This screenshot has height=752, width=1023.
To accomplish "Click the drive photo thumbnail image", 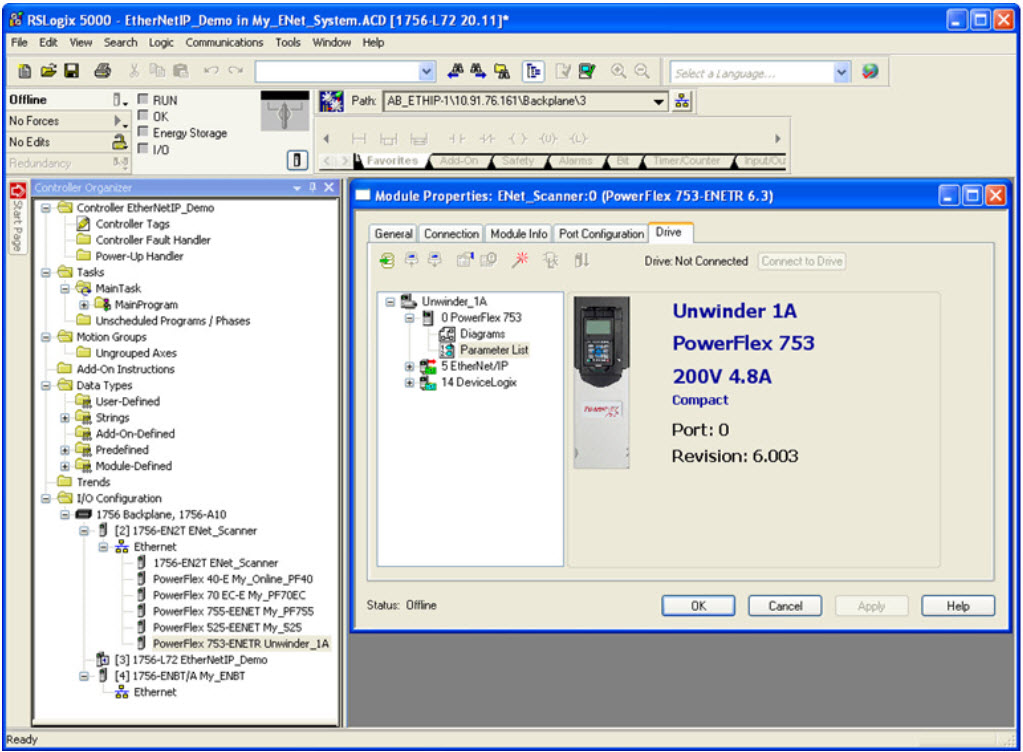I will pos(602,382).
